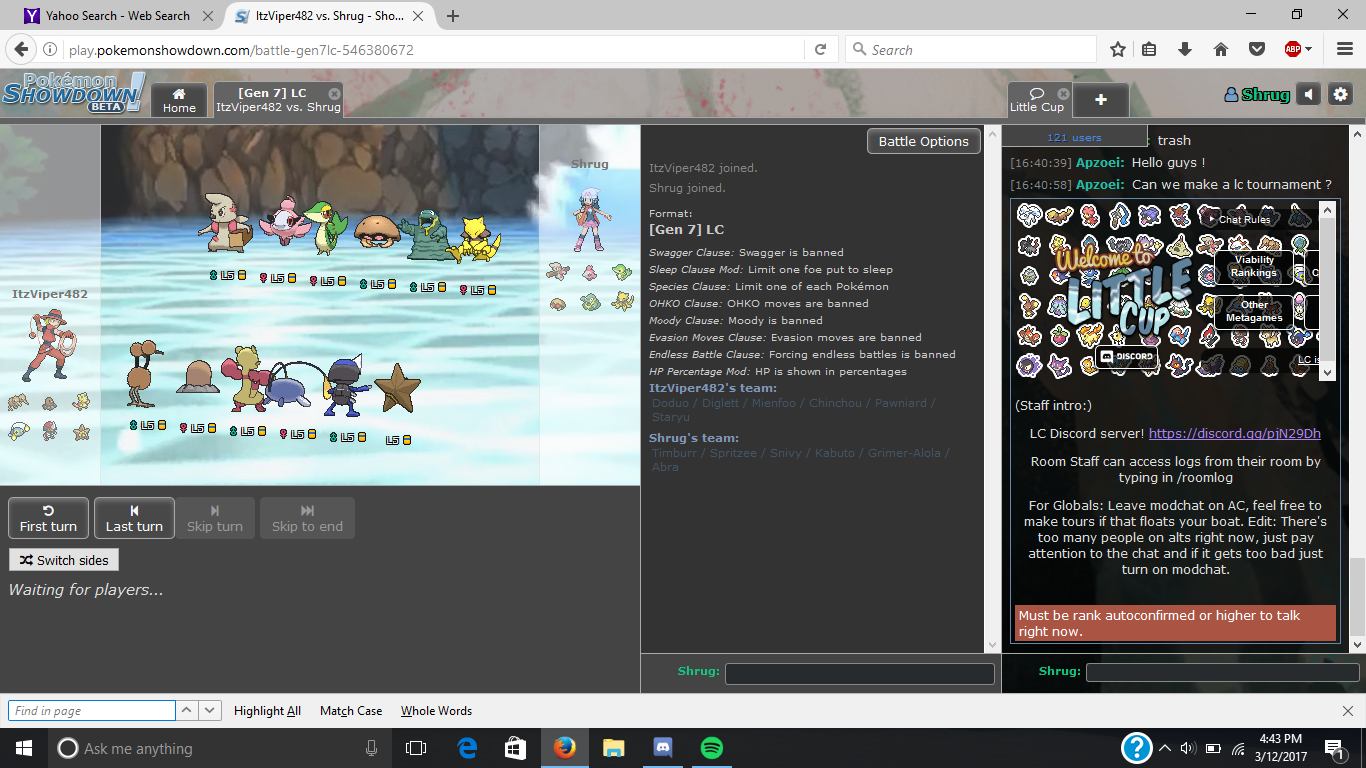Image resolution: width=1366 pixels, height=768 pixels.
Task: Toggle Whole Words in the find bar
Action: click(x=436, y=711)
